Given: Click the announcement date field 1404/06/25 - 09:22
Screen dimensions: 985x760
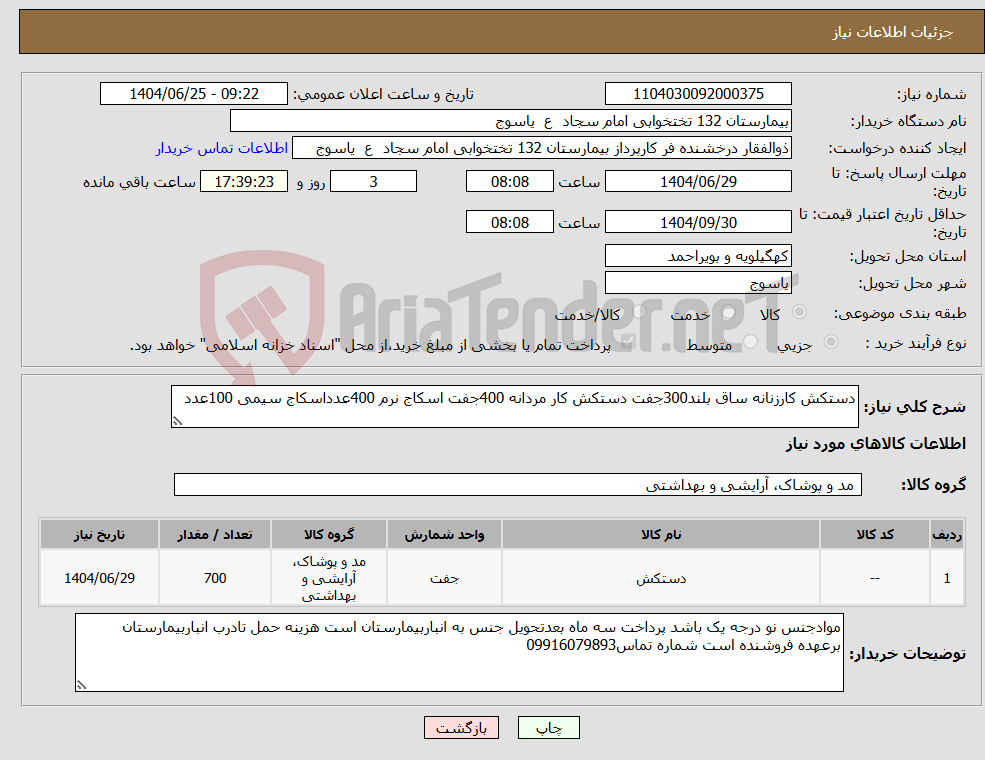Looking at the screenshot, I should click(x=193, y=94).
